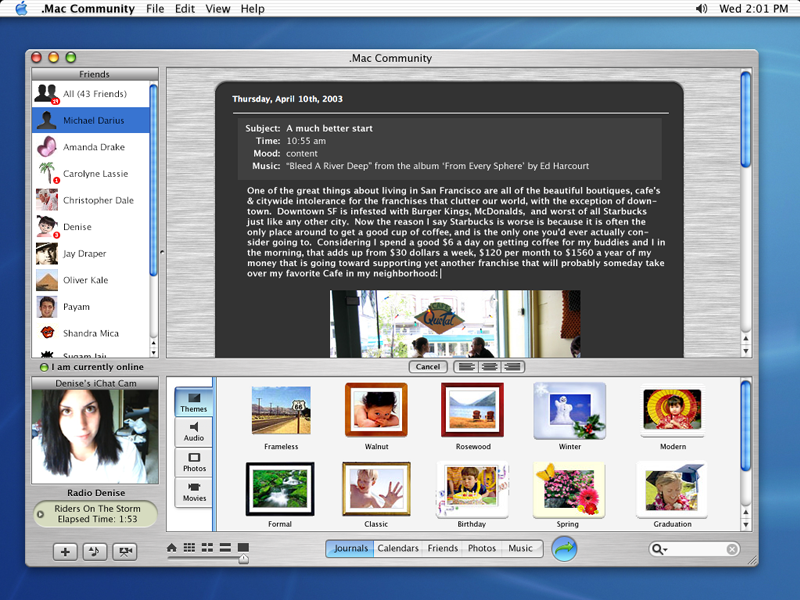Select friend Jay Draper
Screen dimensions: 800x600
91,254
